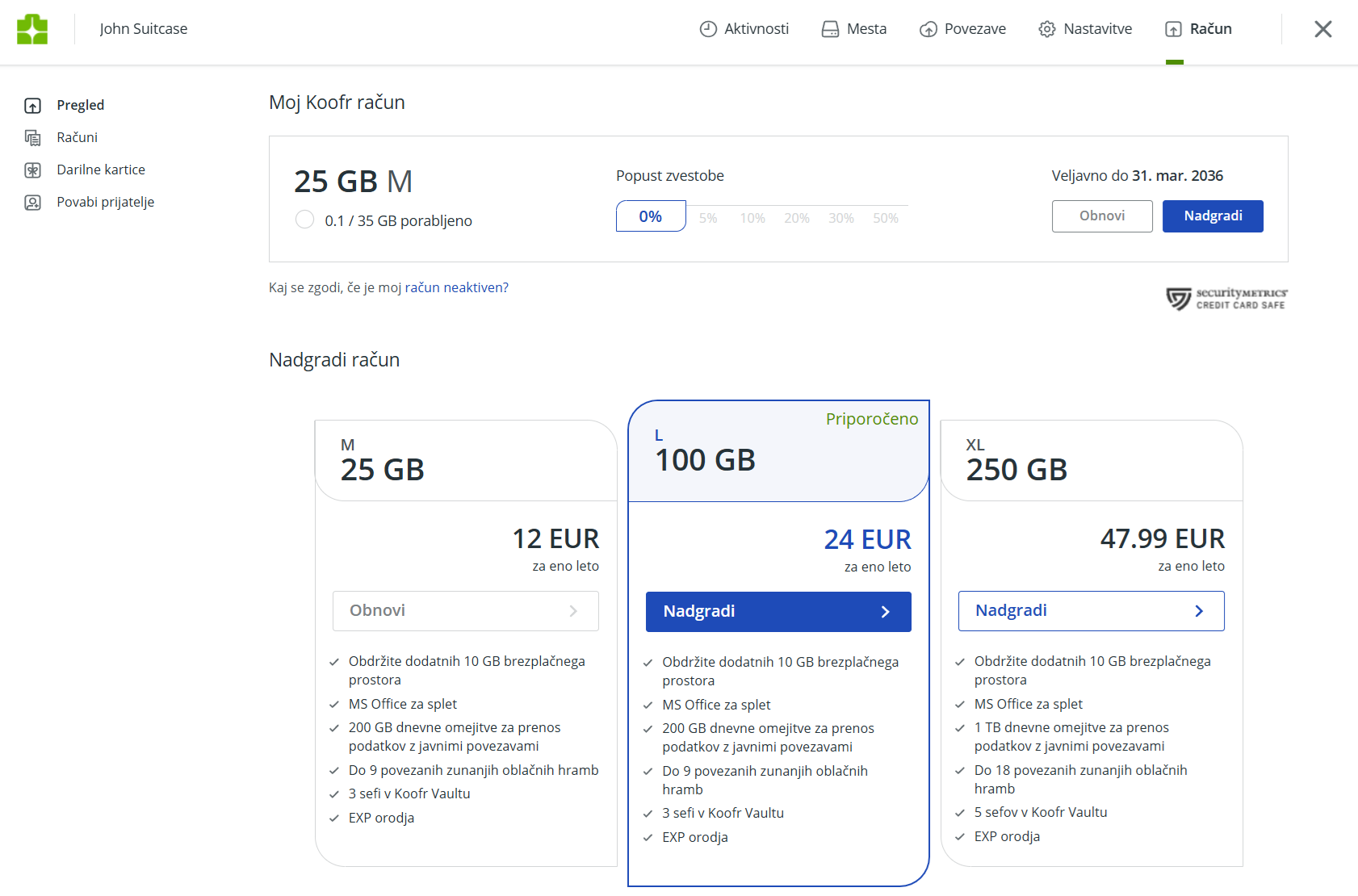Click chevron arrow on M plan Obnovi button
1358x896 pixels.
coord(573,611)
